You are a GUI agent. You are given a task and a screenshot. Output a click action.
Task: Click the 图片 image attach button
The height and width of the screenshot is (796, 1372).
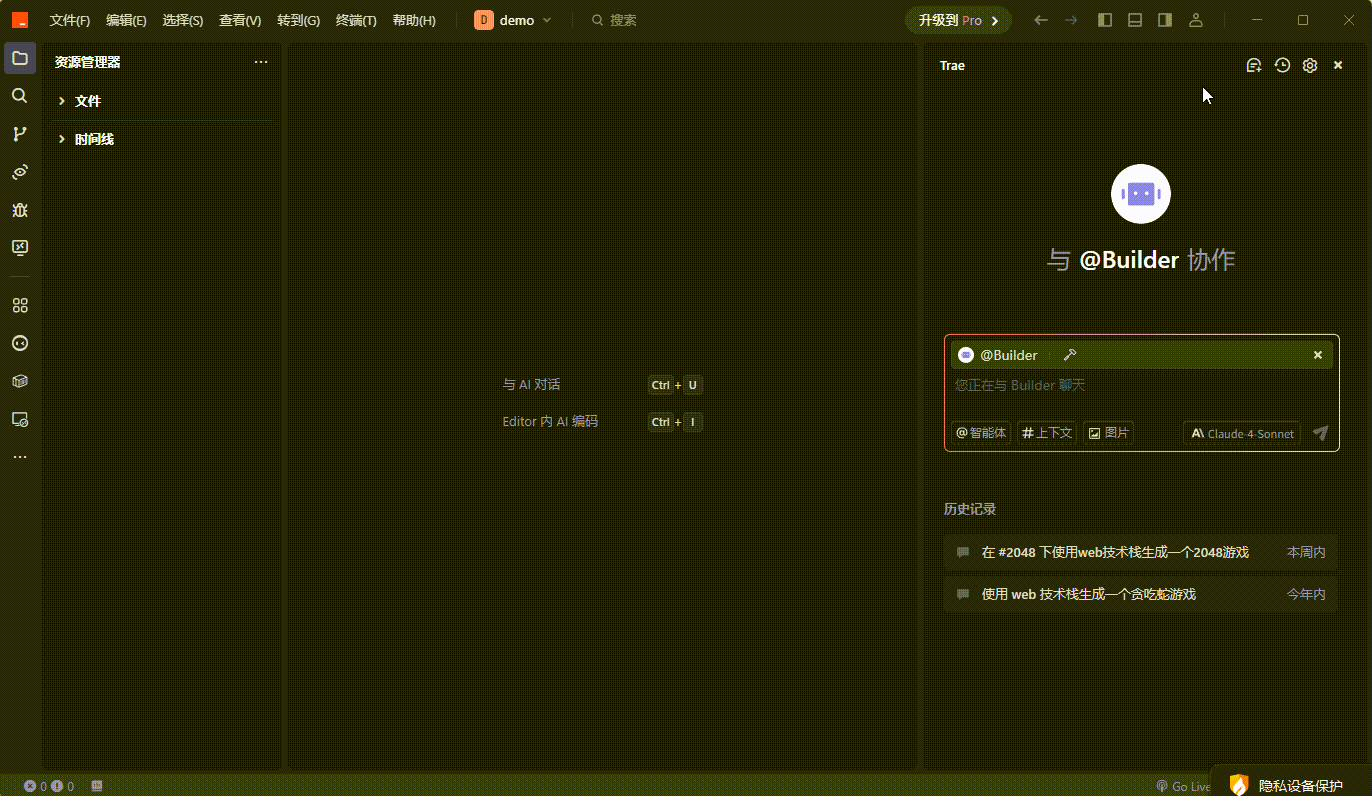[1109, 433]
